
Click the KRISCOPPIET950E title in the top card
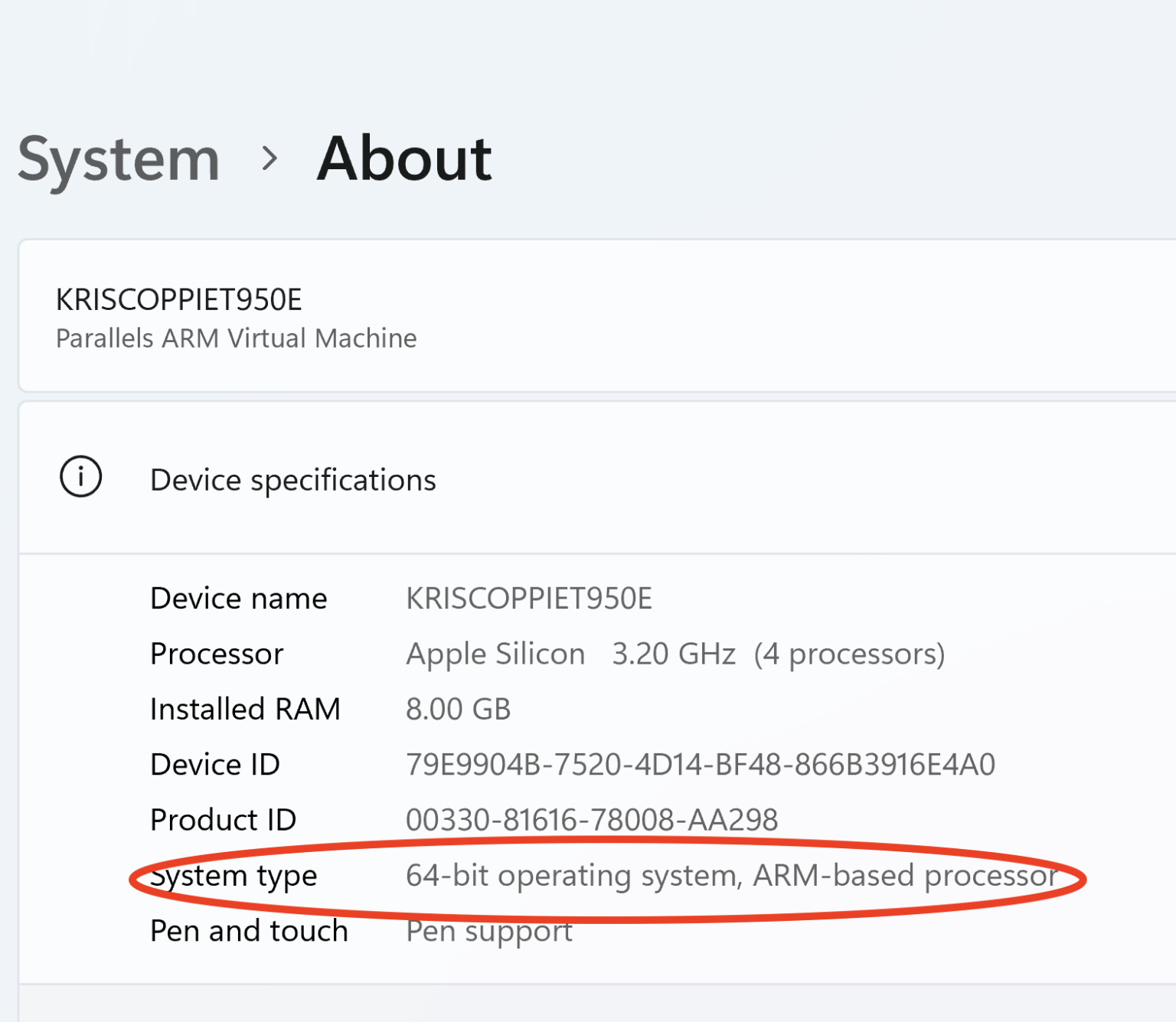(x=178, y=300)
